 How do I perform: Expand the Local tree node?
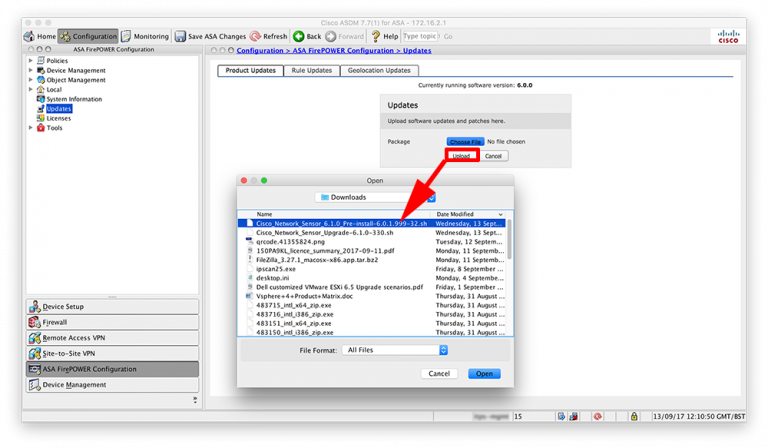30,90
